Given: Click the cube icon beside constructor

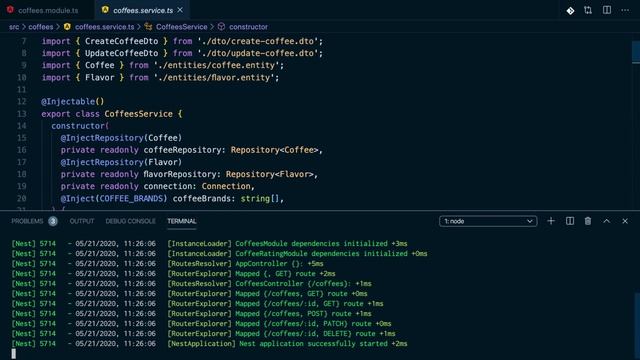Looking at the screenshot, I should click(221, 27).
